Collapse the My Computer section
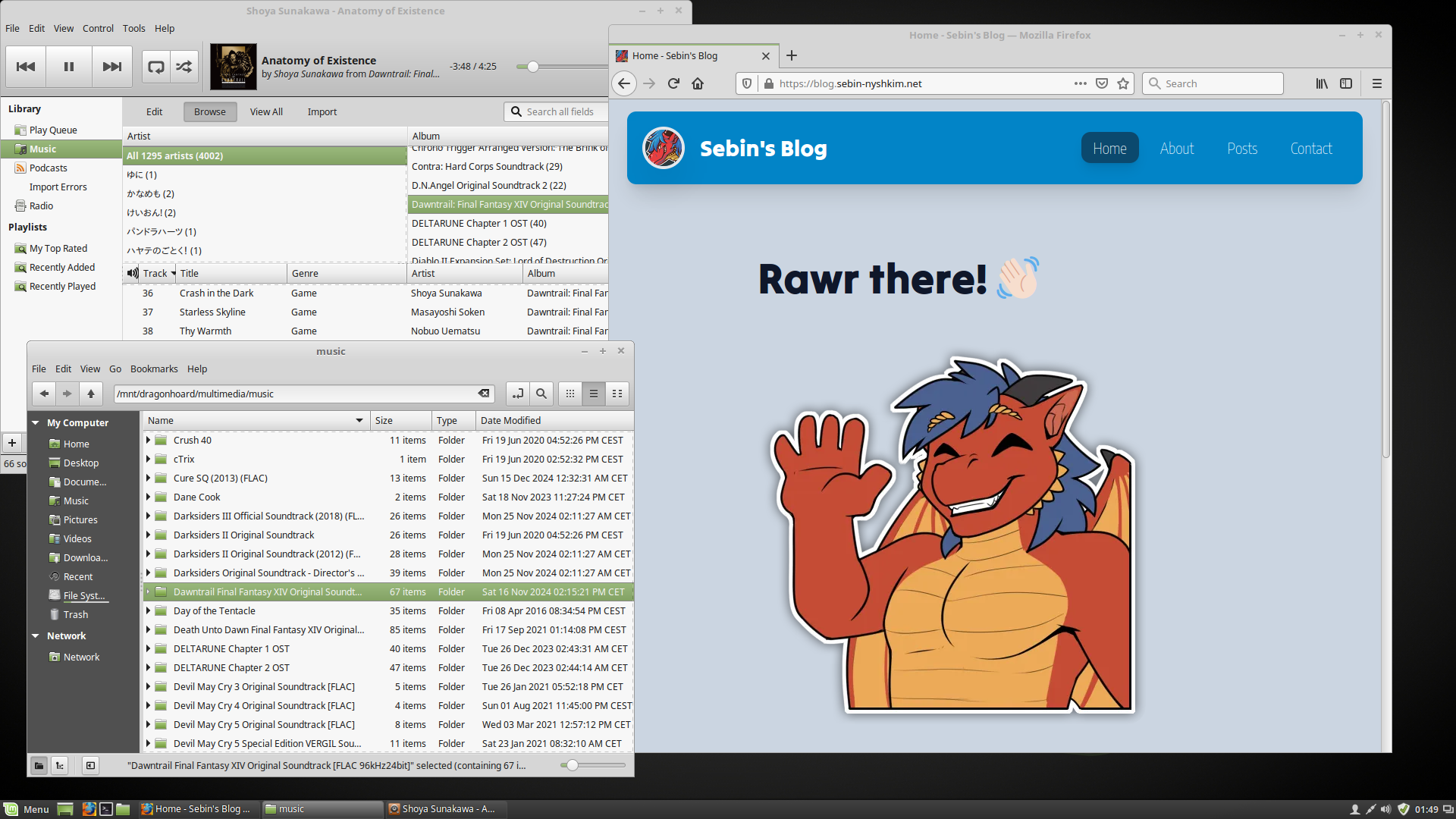 point(36,422)
